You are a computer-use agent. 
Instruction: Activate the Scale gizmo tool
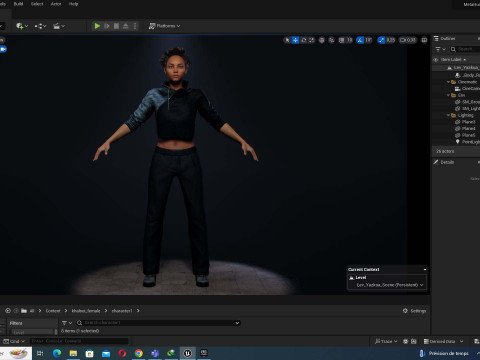pyautogui.click(x=312, y=40)
